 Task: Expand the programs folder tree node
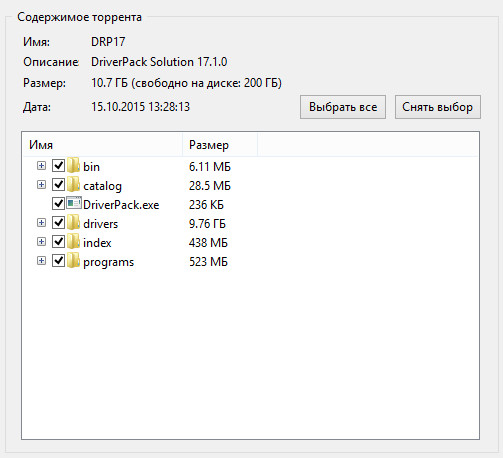pyautogui.click(x=41, y=260)
